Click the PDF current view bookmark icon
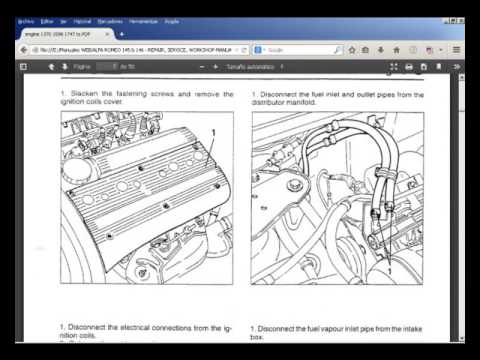 click(439, 67)
